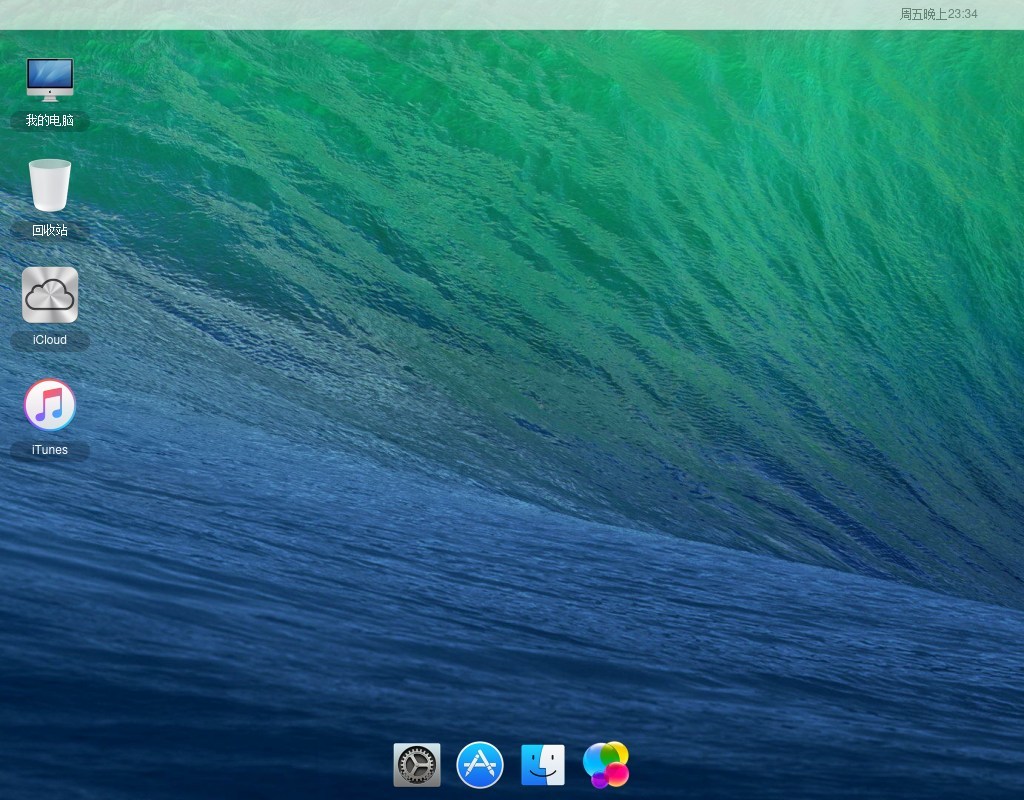The height and width of the screenshot is (800, 1024).
Task: Select the iTunes music note icon
Action: tap(50, 405)
